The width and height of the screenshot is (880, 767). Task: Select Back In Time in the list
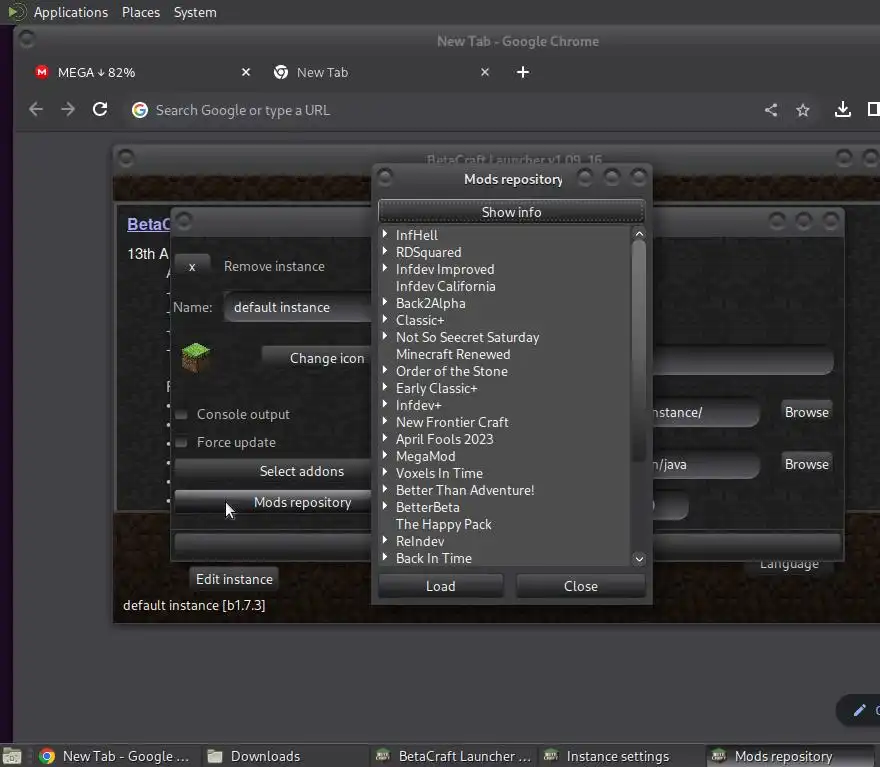tap(433, 558)
